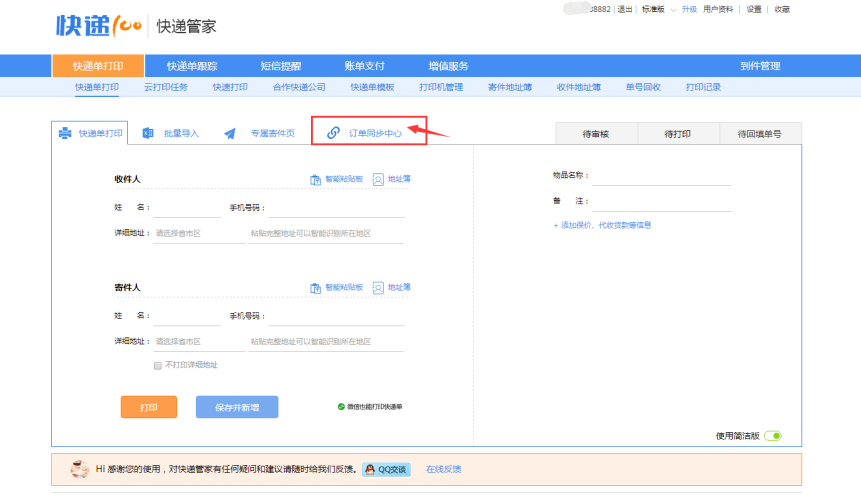The width and height of the screenshot is (861, 499).
Task: Click the Excel icon for 批量导入
Action: point(147,133)
